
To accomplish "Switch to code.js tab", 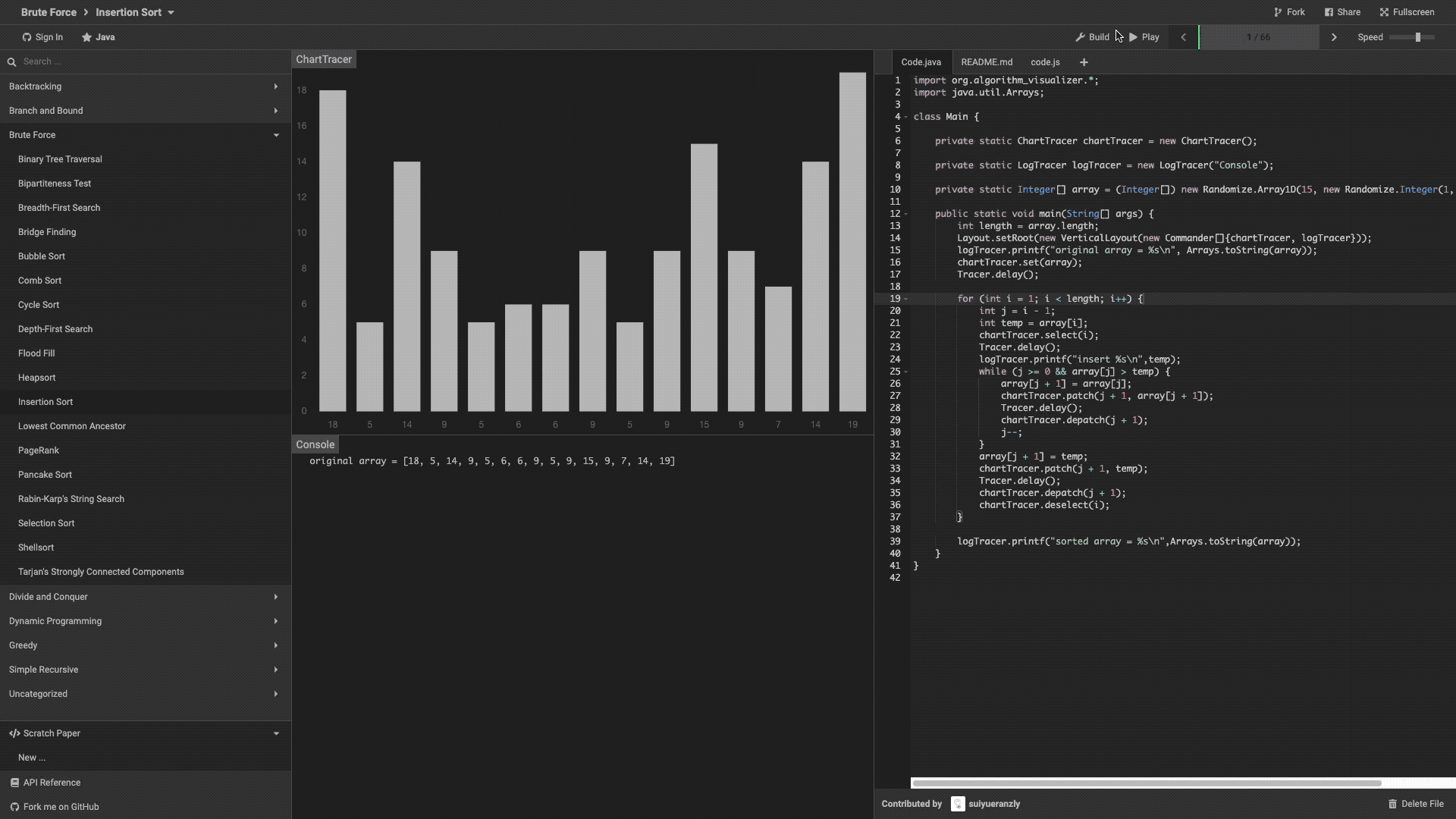I will pyautogui.click(x=1045, y=62).
